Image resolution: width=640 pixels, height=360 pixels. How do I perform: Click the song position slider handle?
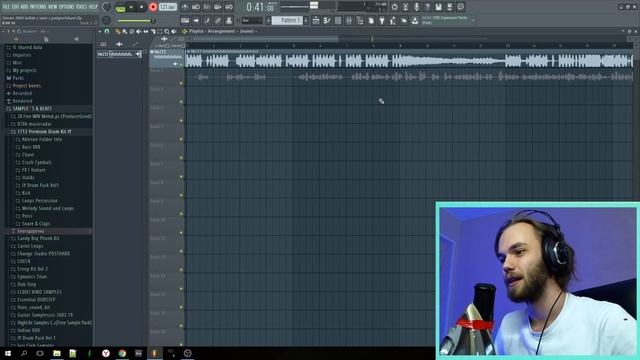pyautogui.click(x=314, y=5)
